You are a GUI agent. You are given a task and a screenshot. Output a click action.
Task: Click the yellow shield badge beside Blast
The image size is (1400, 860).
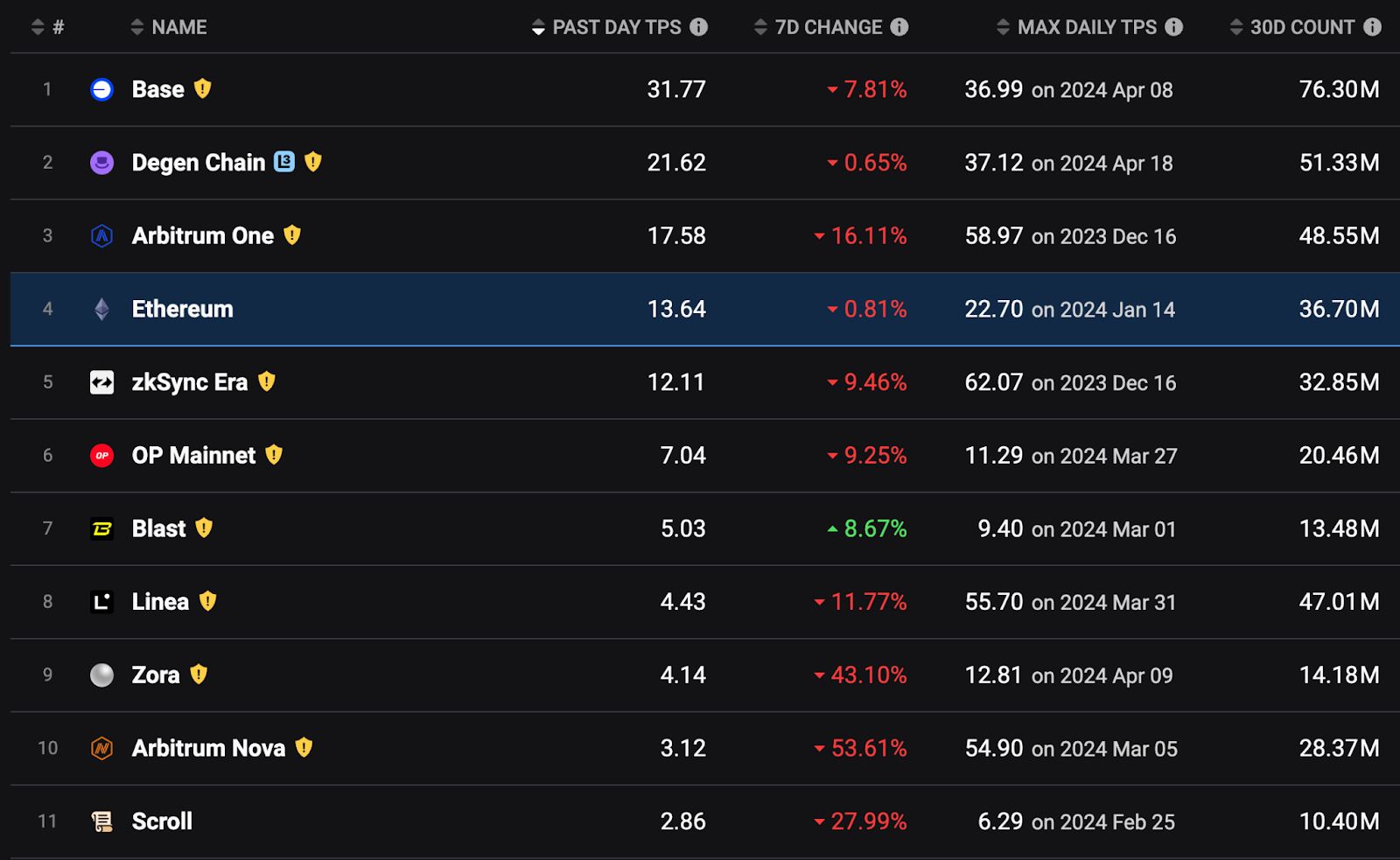204,528
